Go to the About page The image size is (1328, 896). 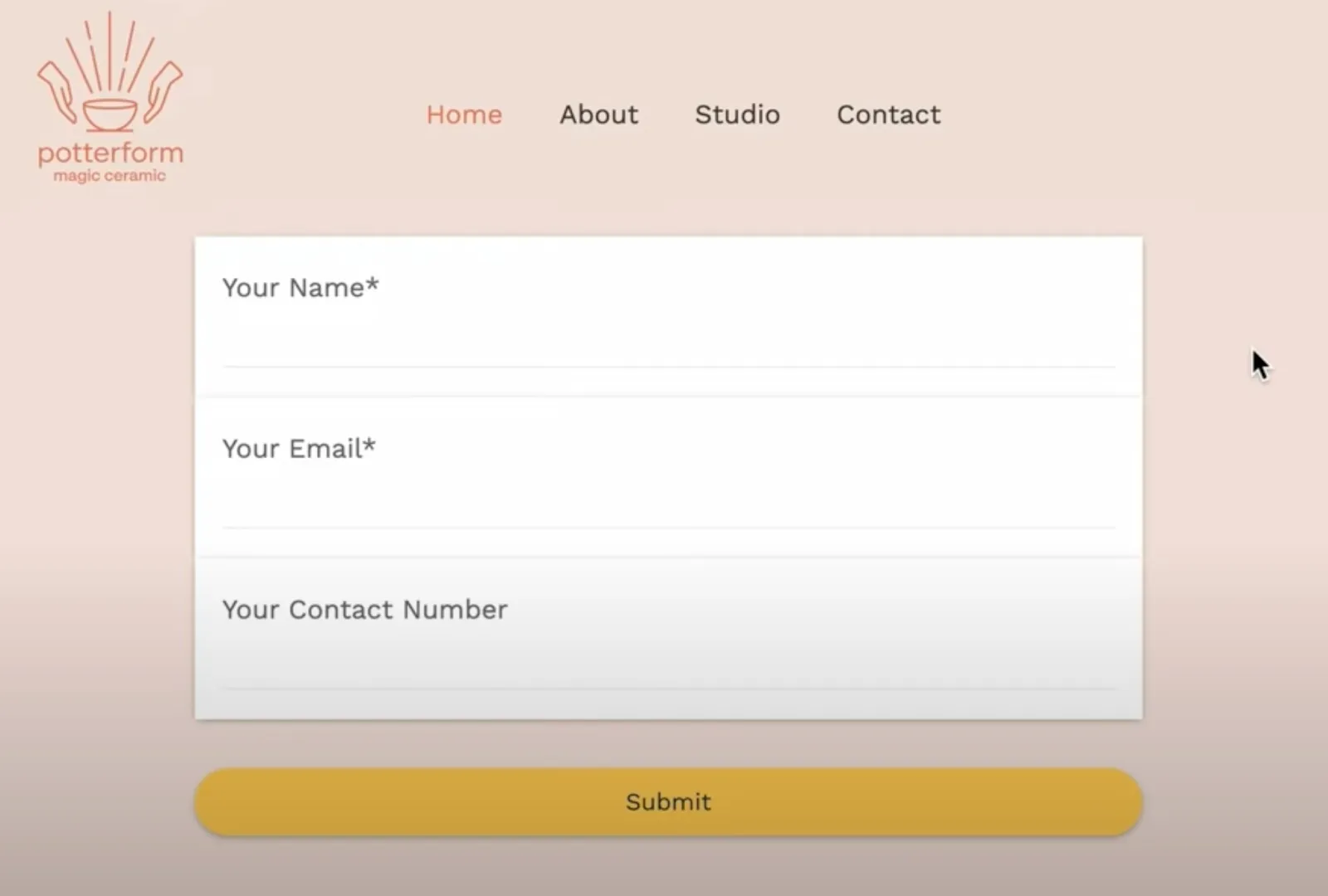[x=598, y=114]
